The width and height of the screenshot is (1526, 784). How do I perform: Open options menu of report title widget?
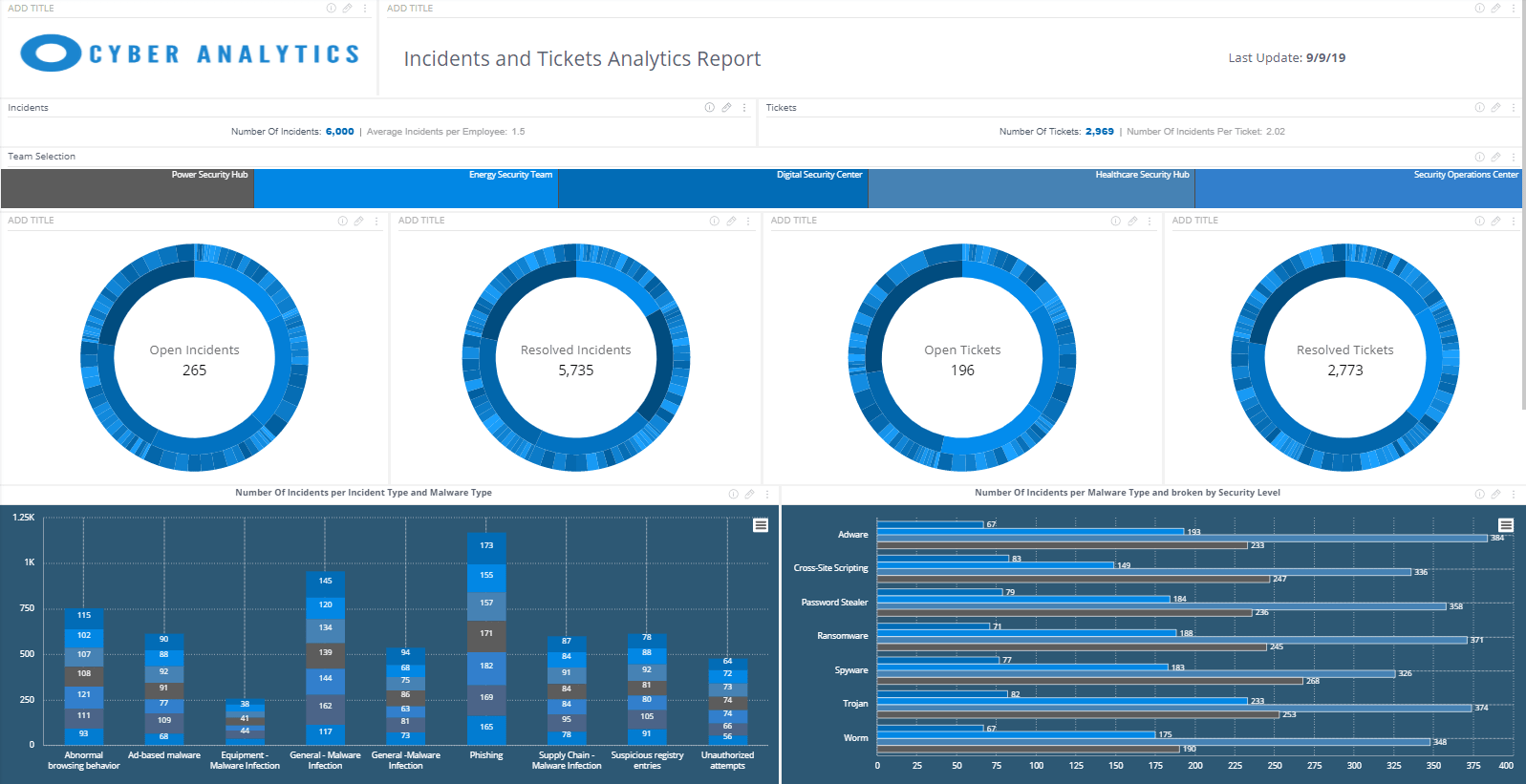tap(1514, 8)
